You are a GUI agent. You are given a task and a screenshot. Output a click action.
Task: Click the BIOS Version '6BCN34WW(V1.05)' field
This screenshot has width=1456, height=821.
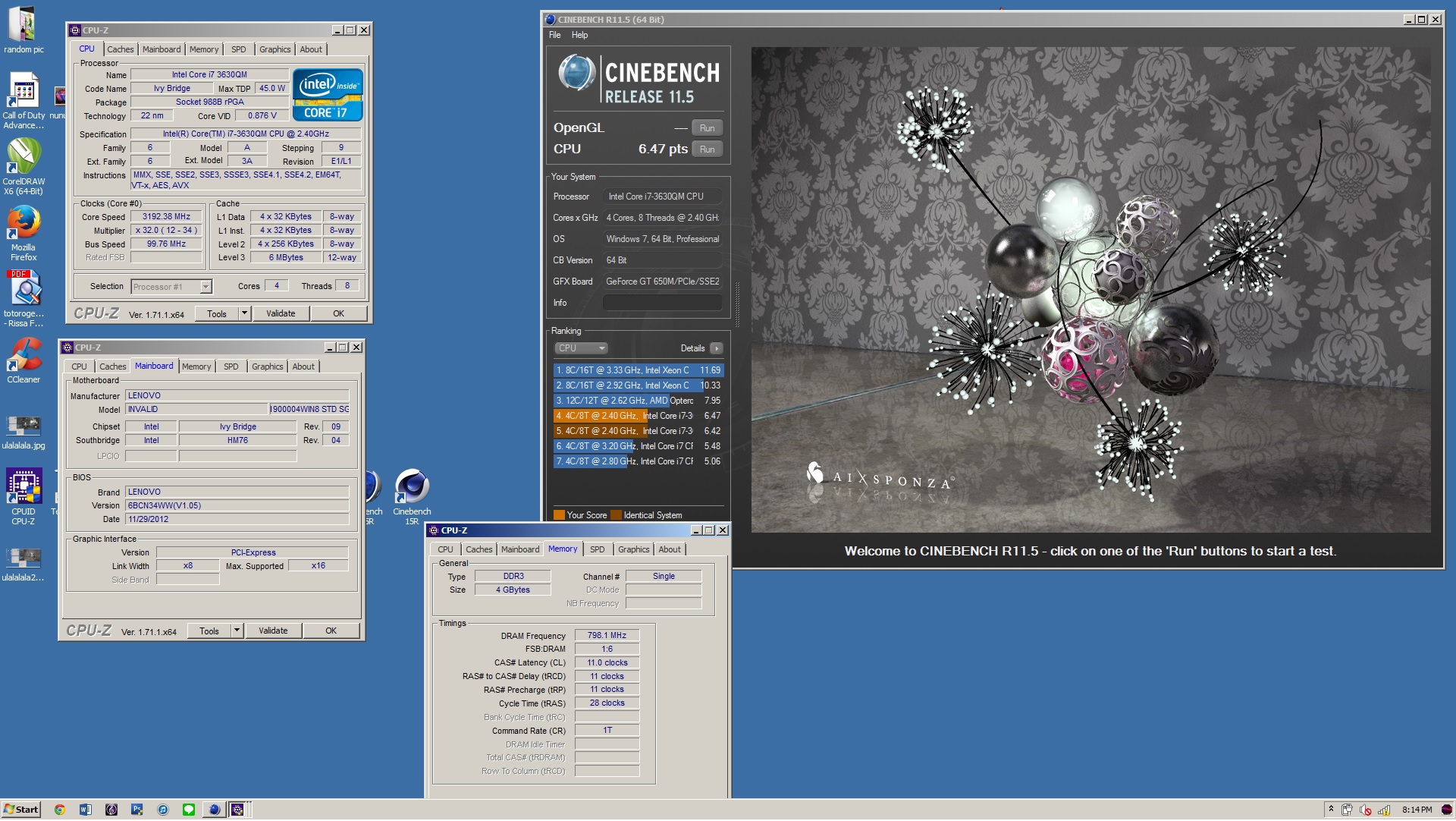(237, 506)
